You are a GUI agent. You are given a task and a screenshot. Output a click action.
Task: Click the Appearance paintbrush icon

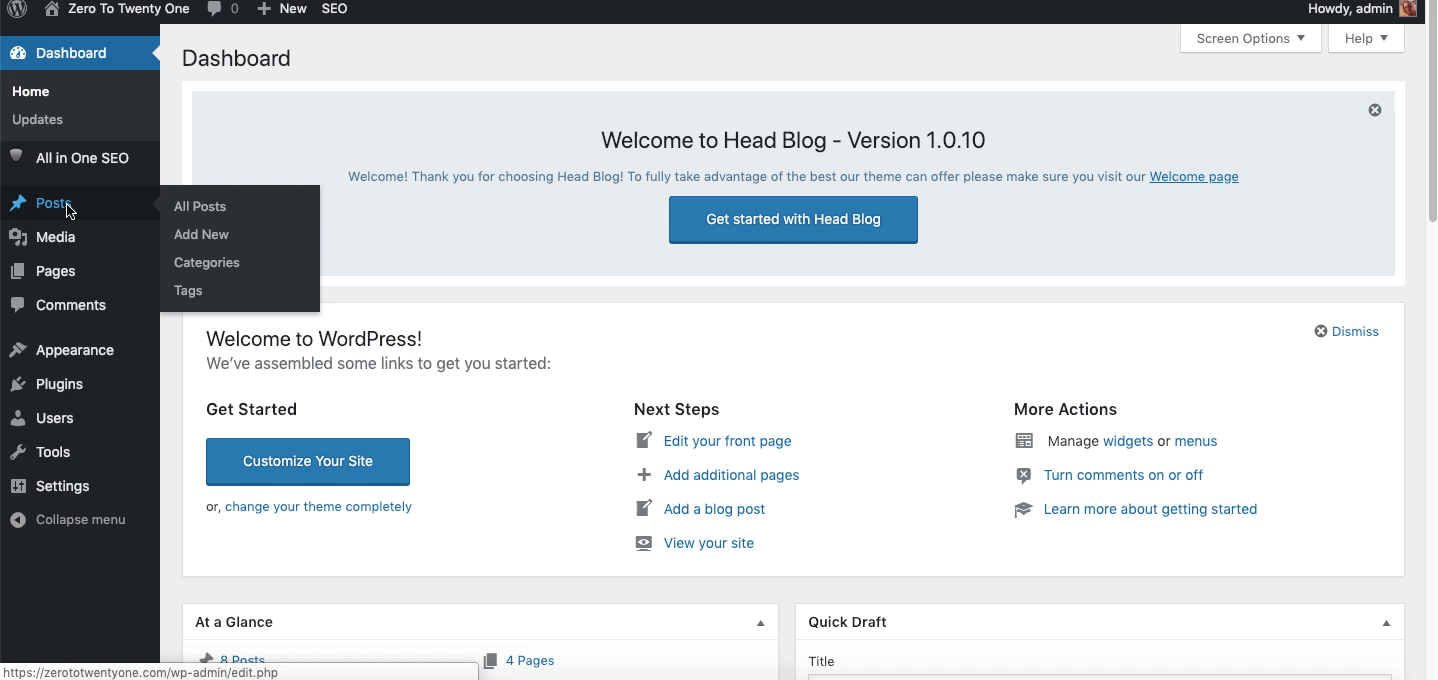pos(18,350)
